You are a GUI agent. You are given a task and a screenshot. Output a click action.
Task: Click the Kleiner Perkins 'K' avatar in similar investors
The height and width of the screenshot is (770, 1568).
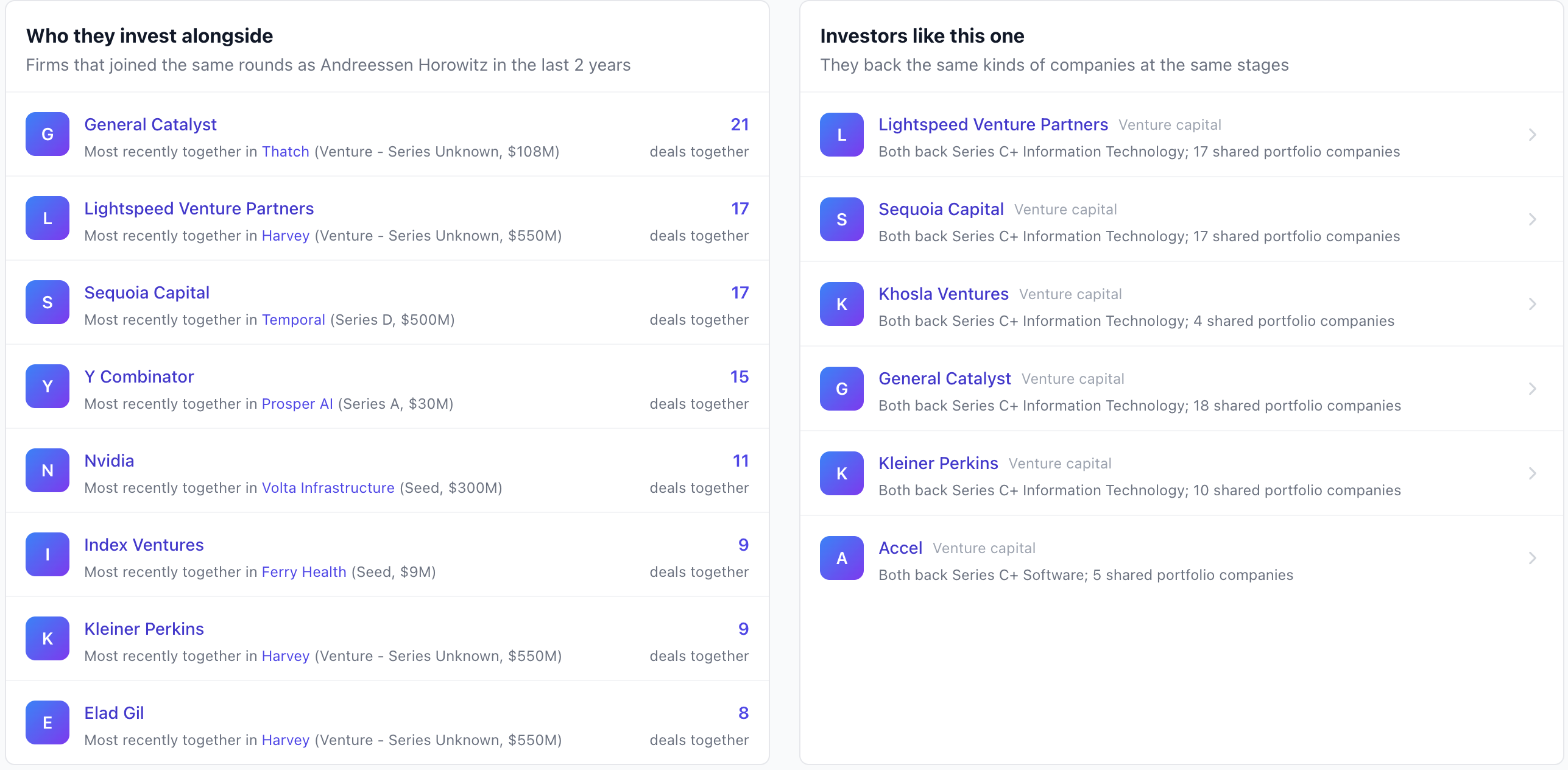[x=842, y=473]
